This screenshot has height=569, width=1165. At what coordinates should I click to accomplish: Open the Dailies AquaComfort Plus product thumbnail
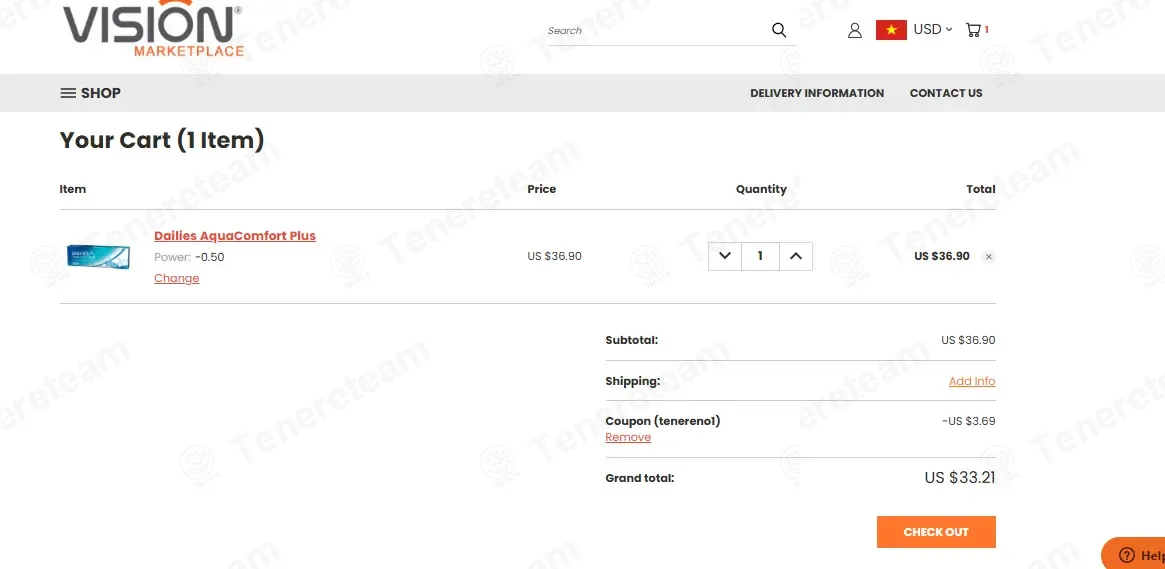(x=98, y=256)
